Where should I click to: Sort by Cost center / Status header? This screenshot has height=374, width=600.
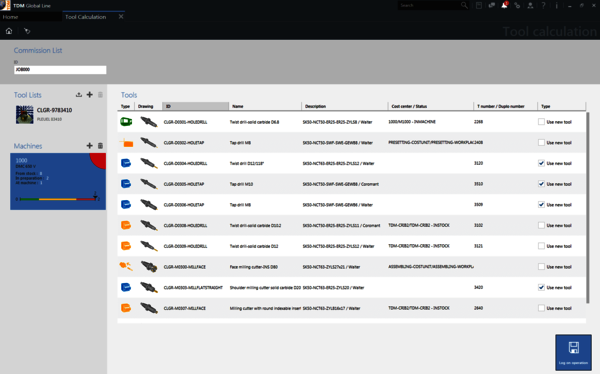coord(430,106)
